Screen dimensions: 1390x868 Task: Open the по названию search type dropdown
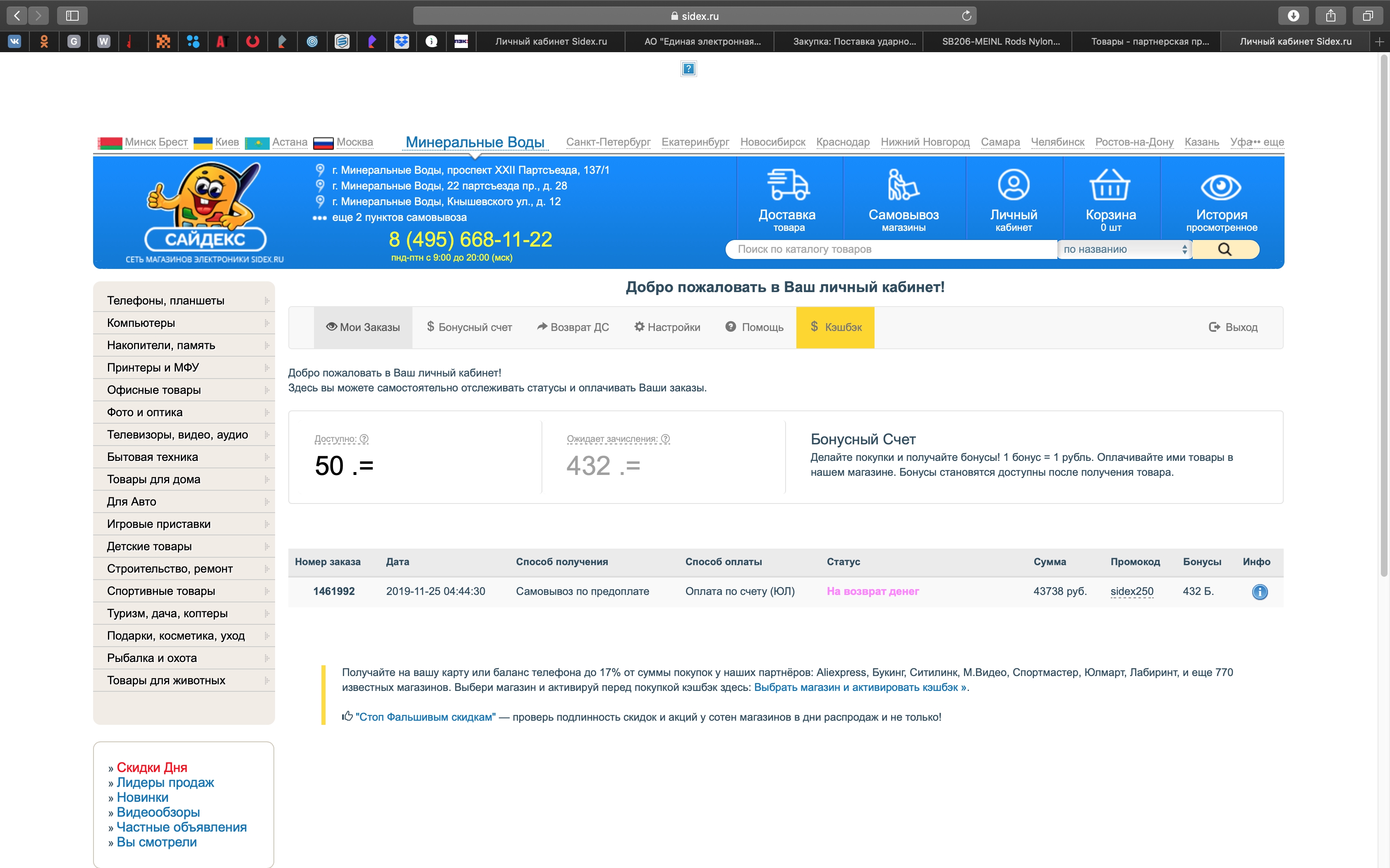[1124, 249]
